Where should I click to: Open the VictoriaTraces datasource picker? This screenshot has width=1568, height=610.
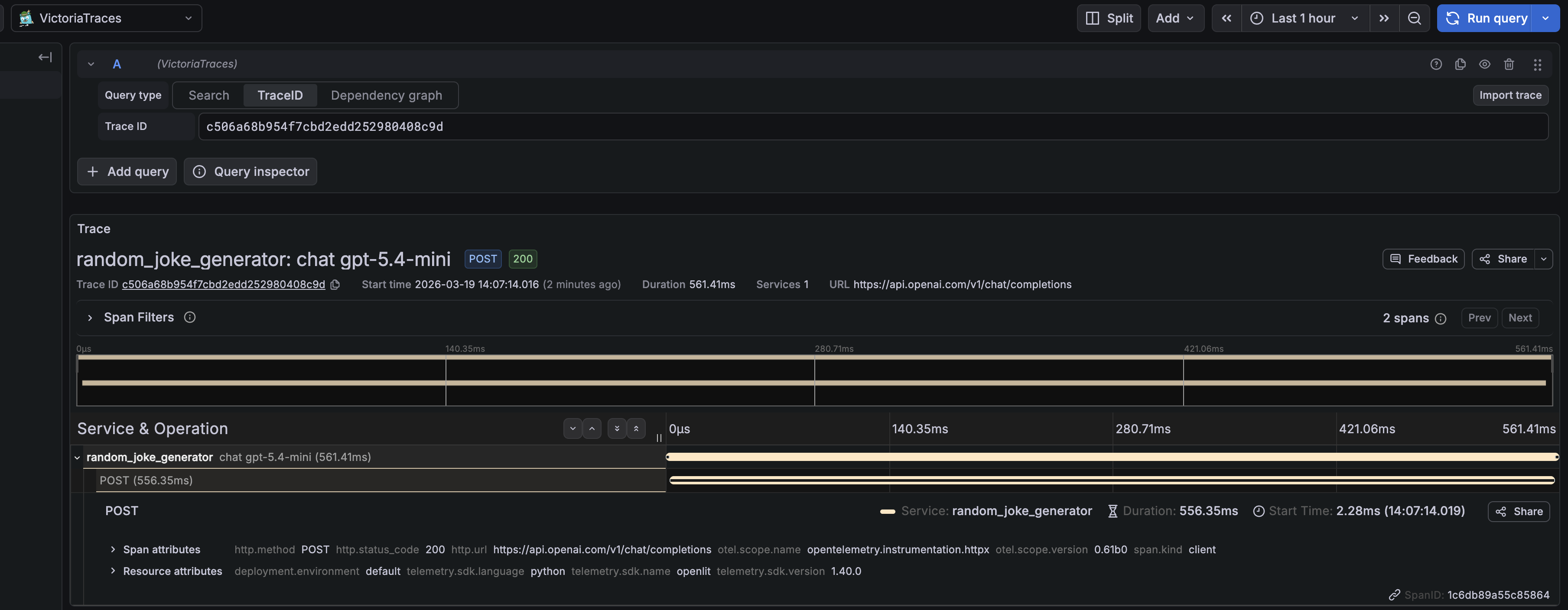point(107,18)
